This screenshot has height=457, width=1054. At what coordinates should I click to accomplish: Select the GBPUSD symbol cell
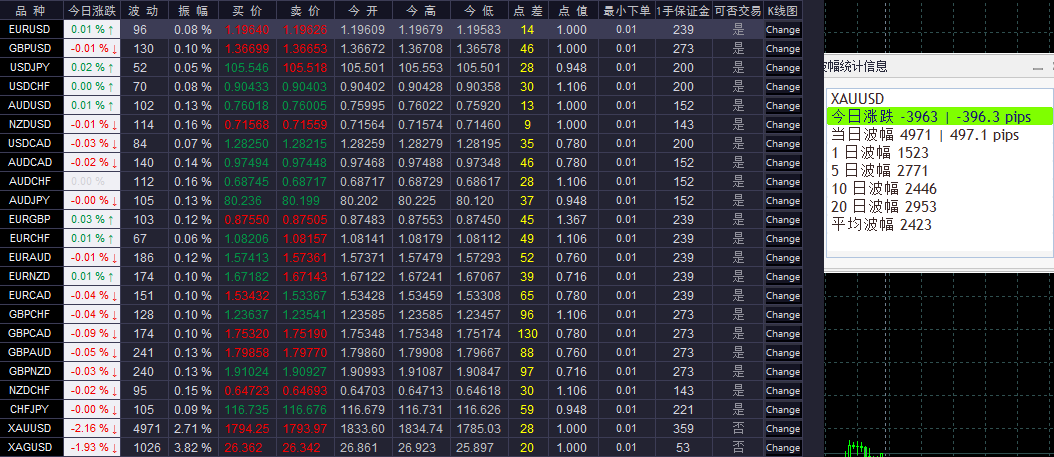coord(30,48)
